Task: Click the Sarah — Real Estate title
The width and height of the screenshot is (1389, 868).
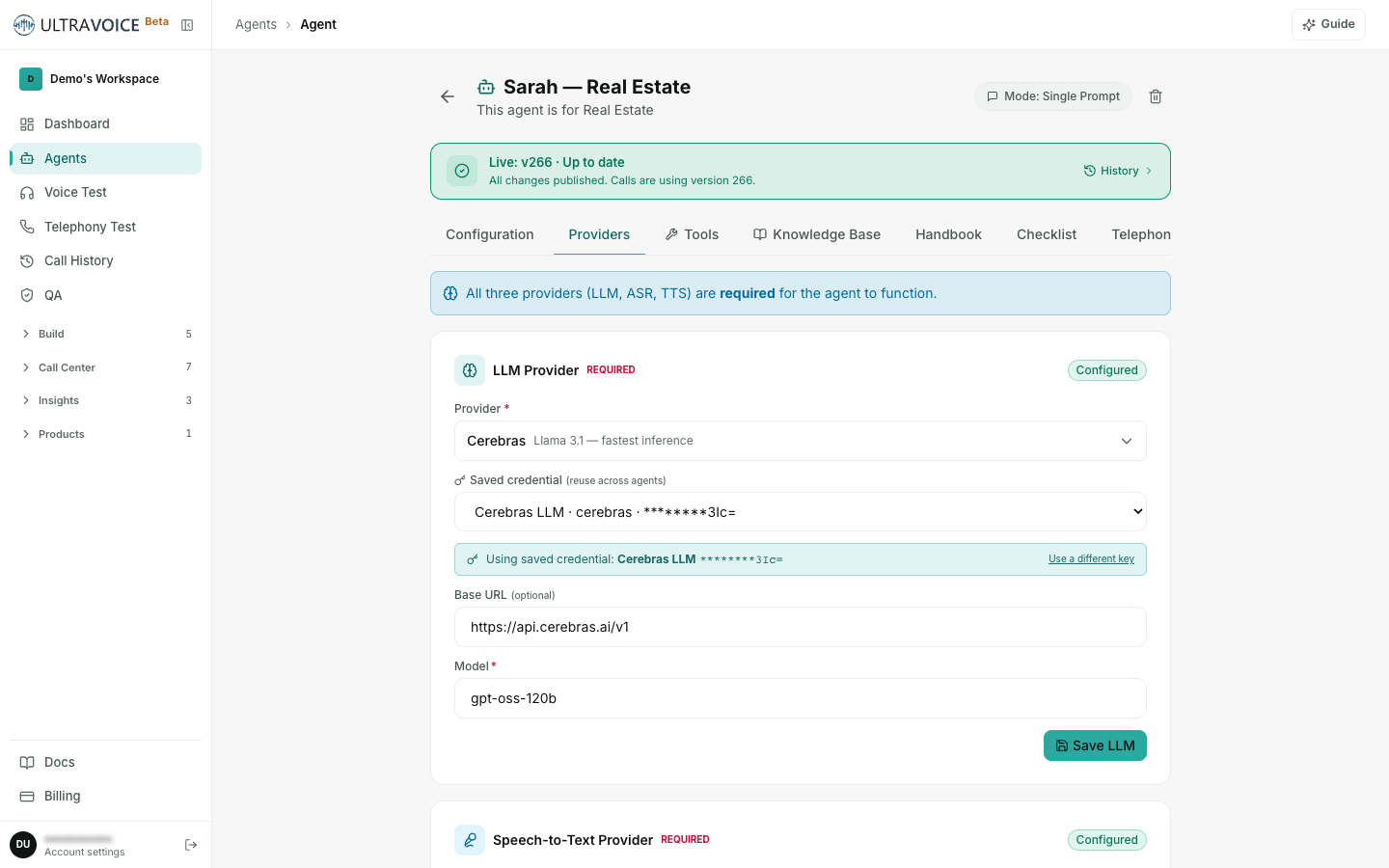Action: point(597,87)
